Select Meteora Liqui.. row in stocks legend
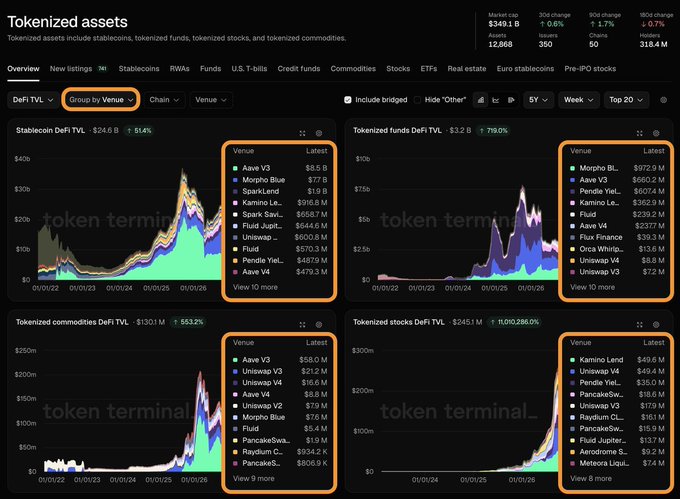This screenshot has height=499, width=680. point(617,463)
